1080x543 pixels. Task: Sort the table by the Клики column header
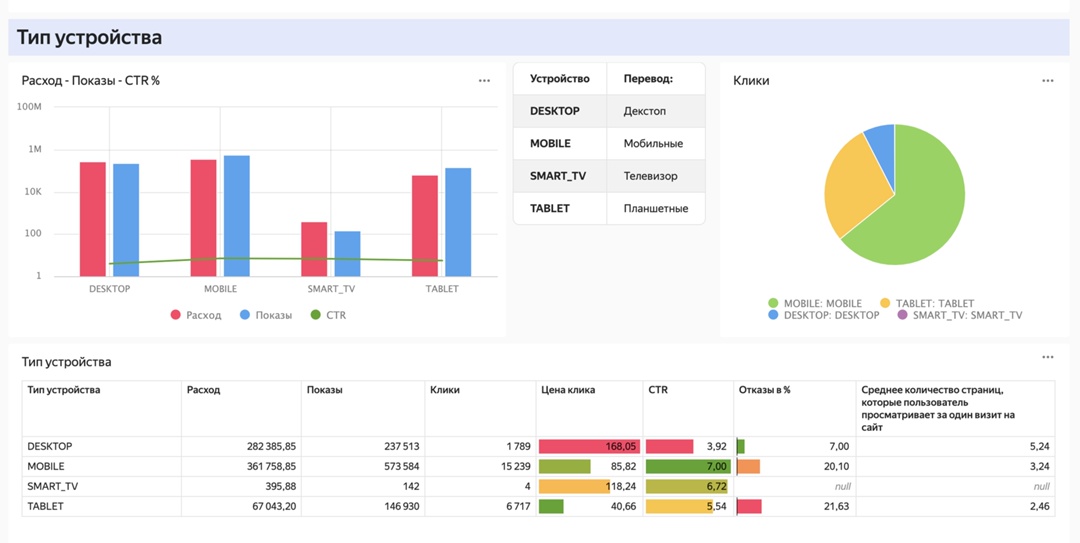(x=444, y=390)
